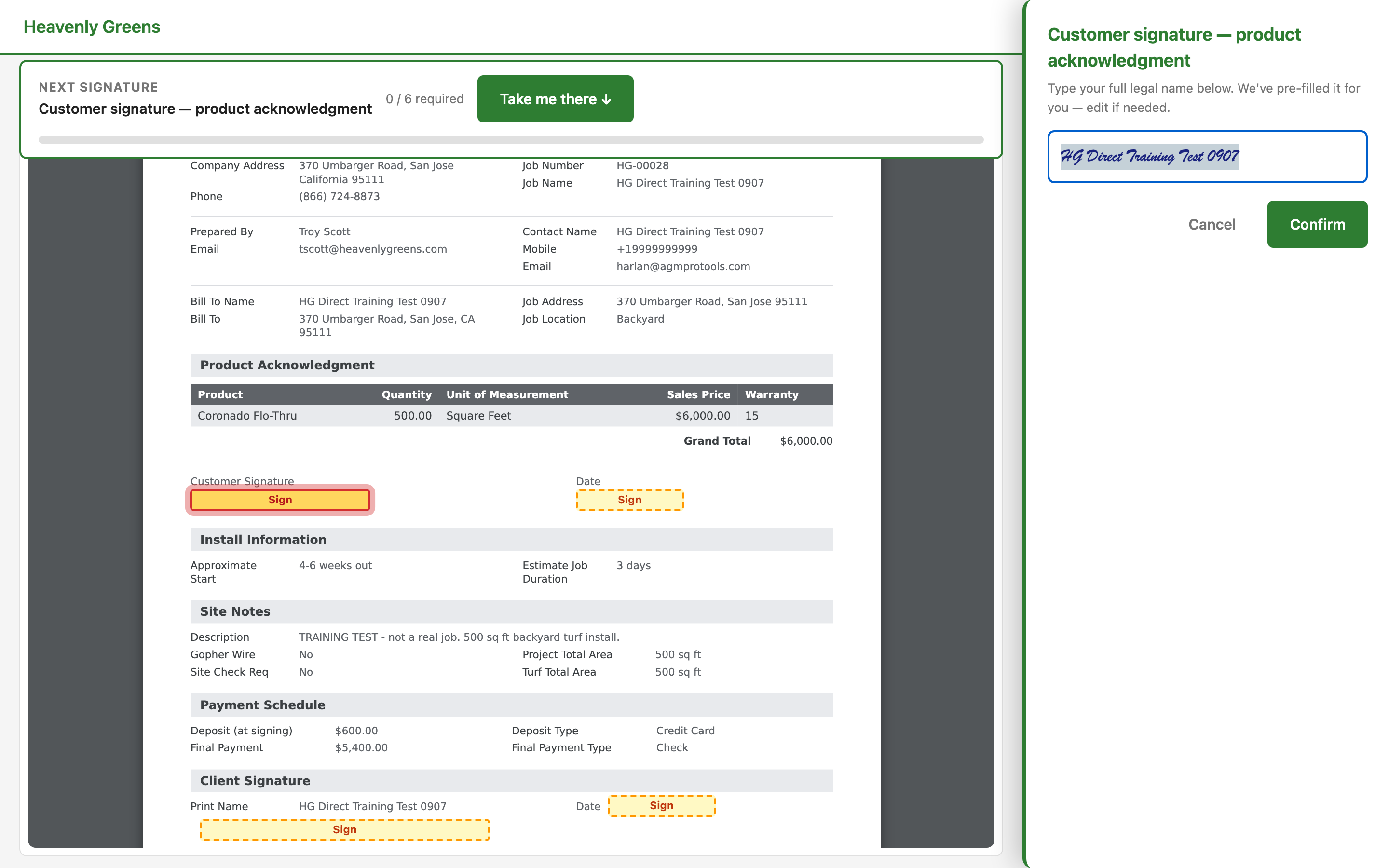The image size is (1389, 868).
Task: Click the Contact Name value
Action: point(690,231)
